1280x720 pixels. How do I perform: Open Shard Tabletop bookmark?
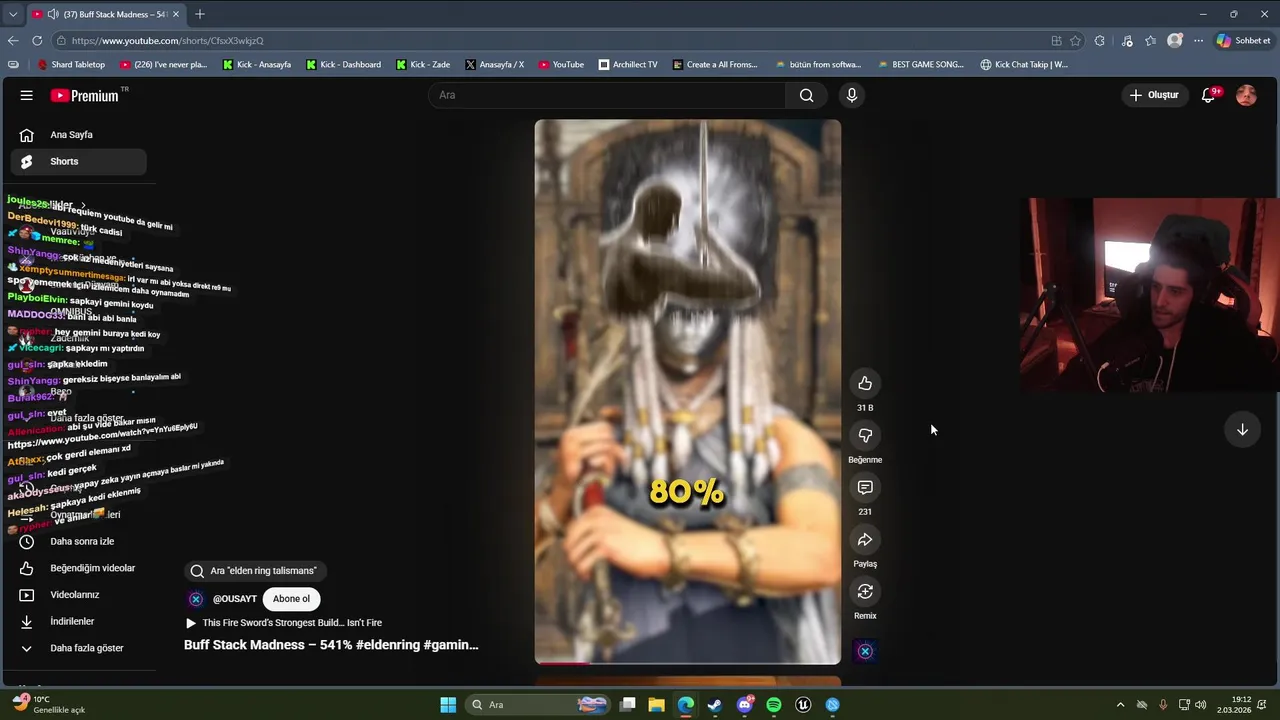71,65
